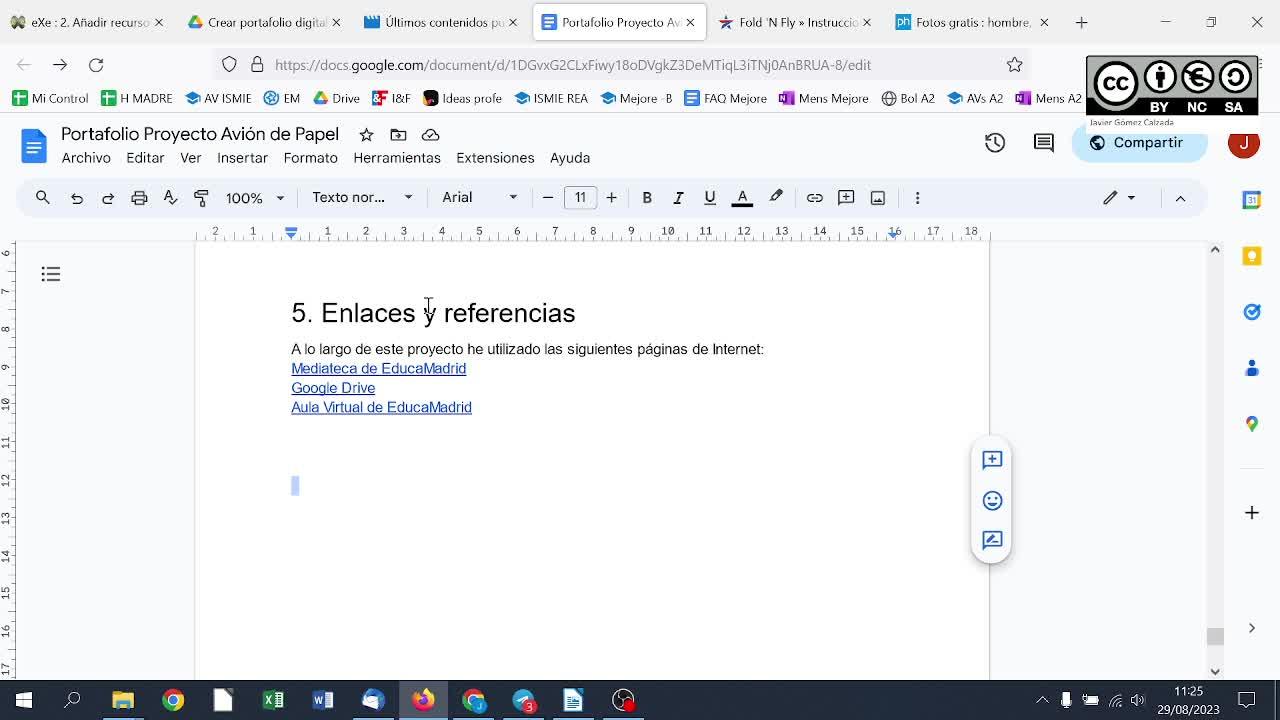Click the insert link icon

point(814,198)
